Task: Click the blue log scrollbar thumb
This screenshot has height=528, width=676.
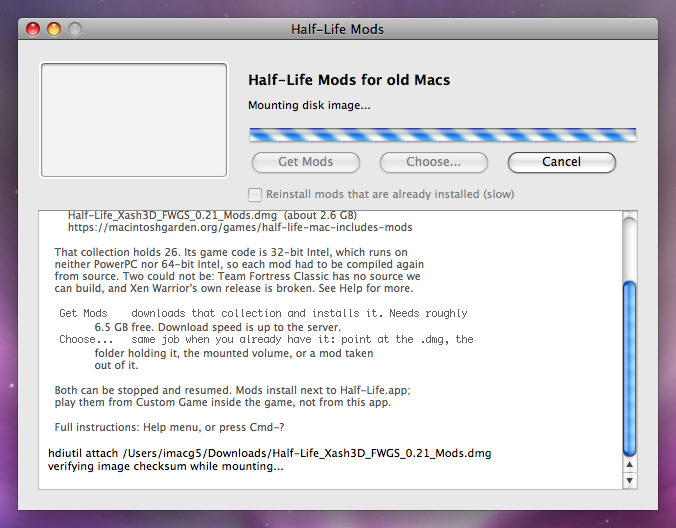Action: [x=629, y=369]
